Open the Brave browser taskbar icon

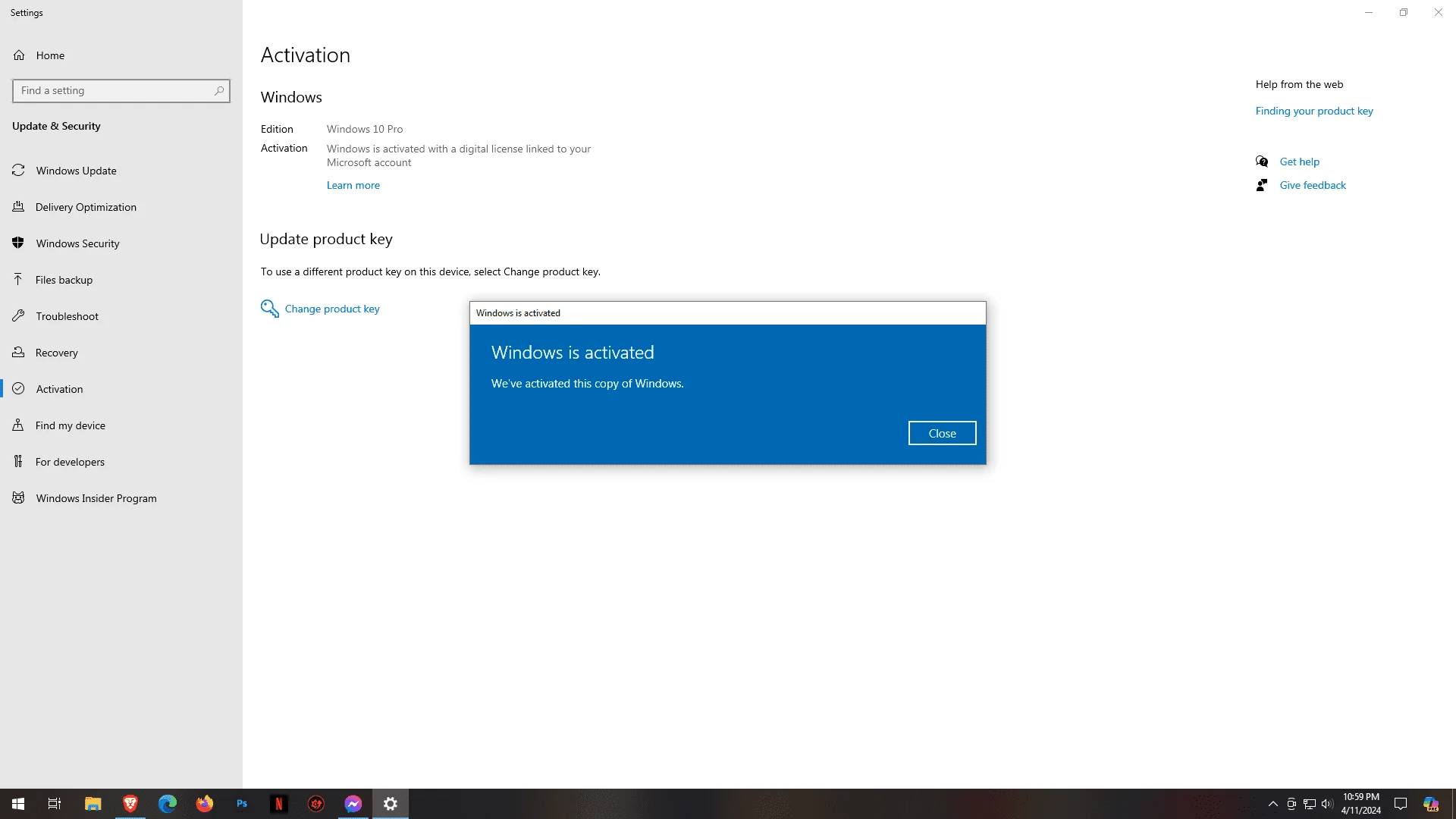tap(130, 804)
